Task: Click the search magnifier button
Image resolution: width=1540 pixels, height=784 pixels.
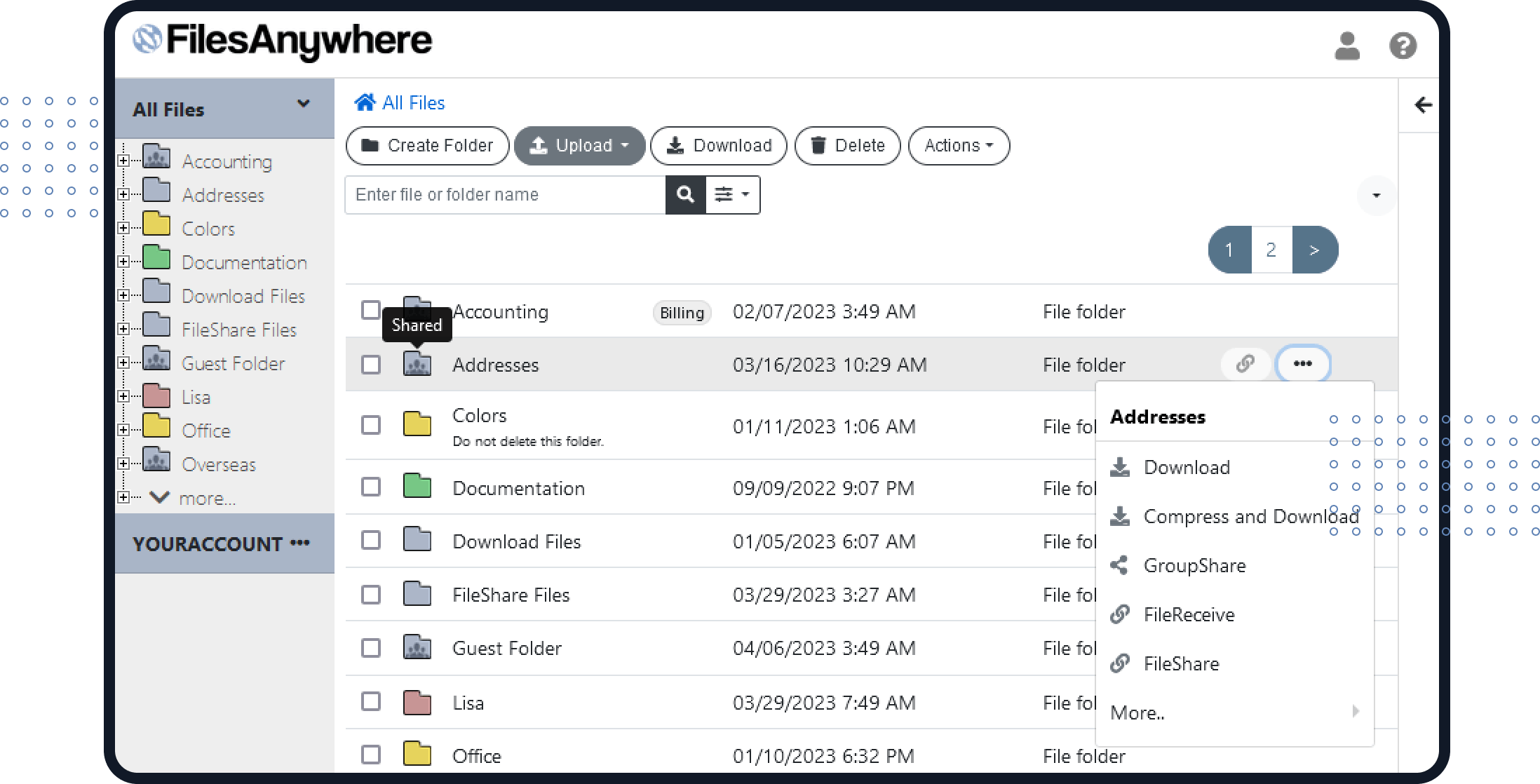Action: pyautogui.click(x=685, y=194)
